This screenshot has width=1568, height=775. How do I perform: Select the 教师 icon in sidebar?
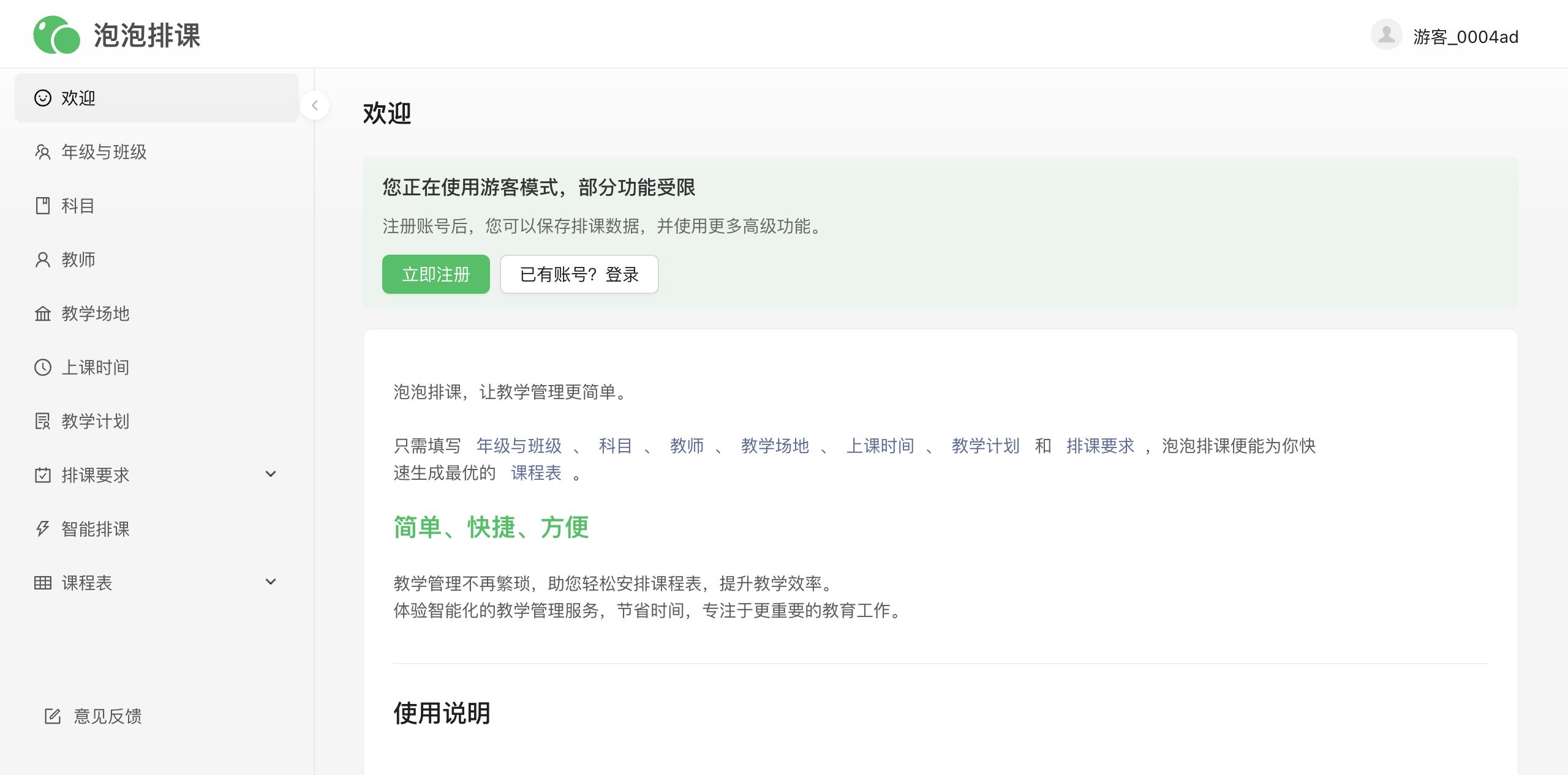pyautogui.click(x=42, y=260)
